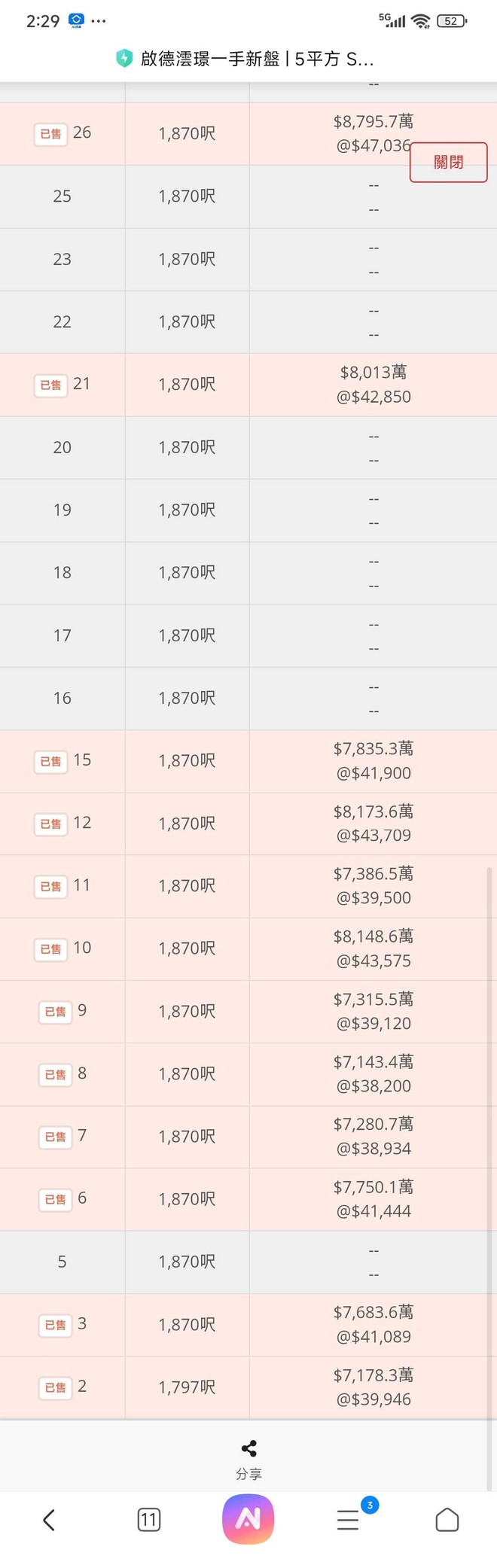This screenshot has height=1568, width=497.
Task: Tap the page title in address bar
Action: point(257,59)
